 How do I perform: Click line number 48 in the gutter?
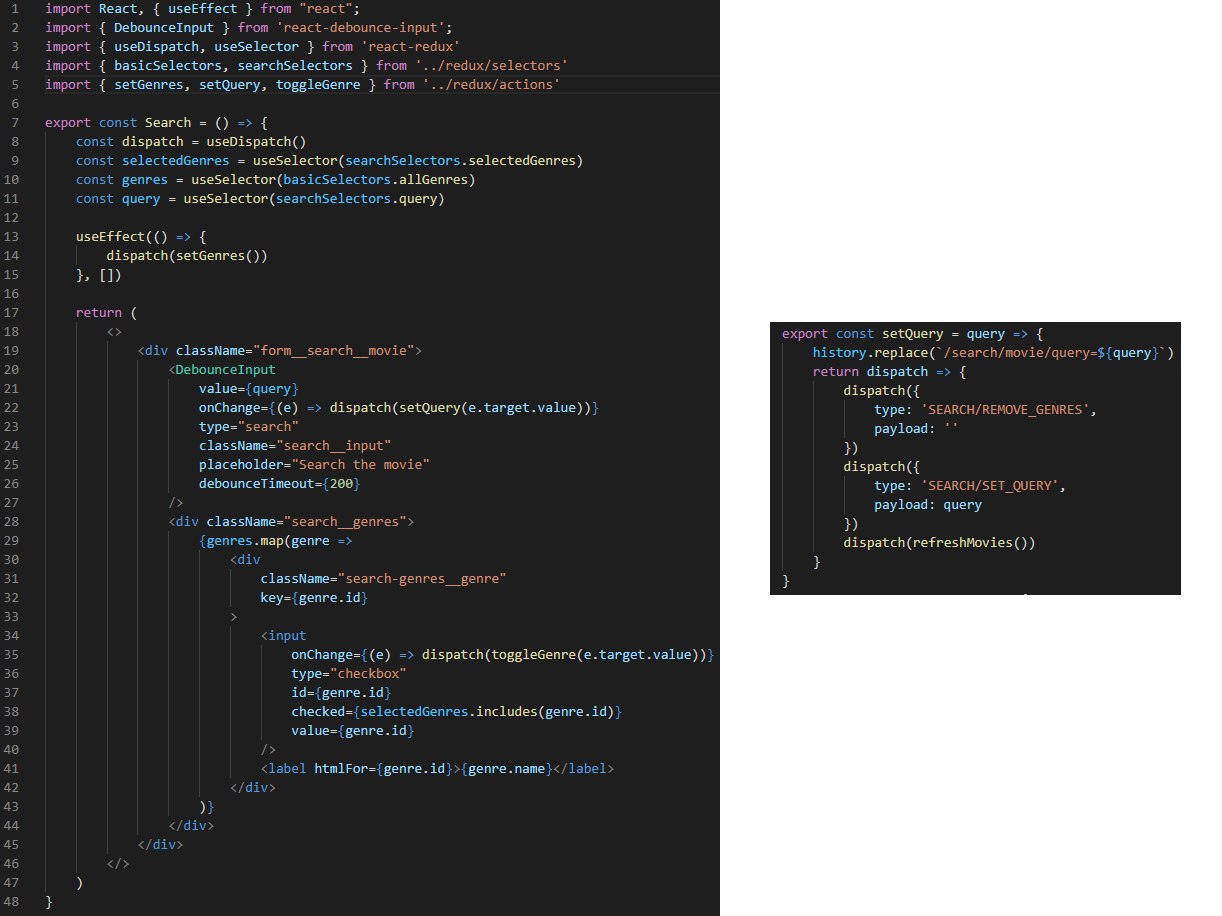(x=11, y=901)
